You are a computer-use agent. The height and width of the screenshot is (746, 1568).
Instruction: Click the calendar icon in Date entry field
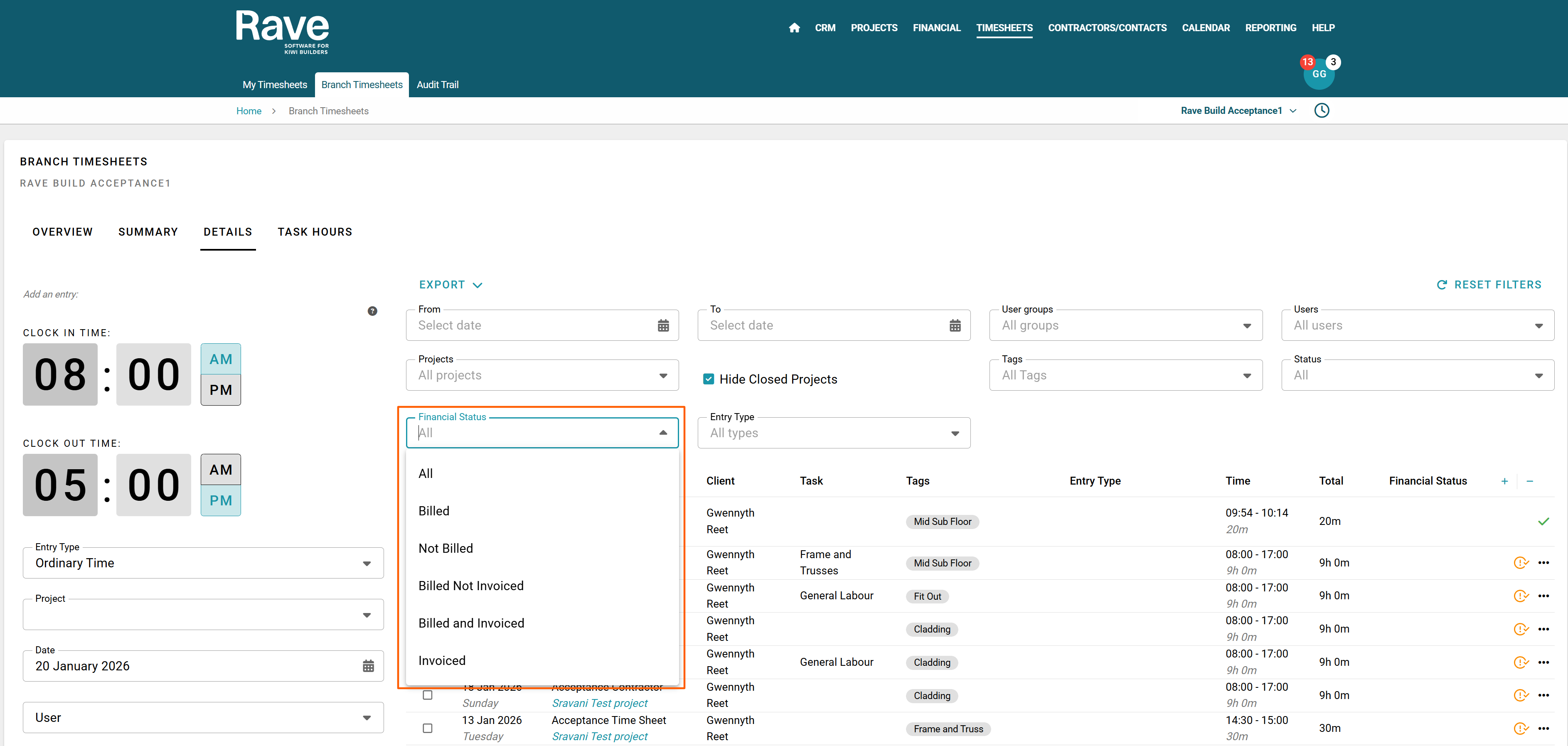368,666
